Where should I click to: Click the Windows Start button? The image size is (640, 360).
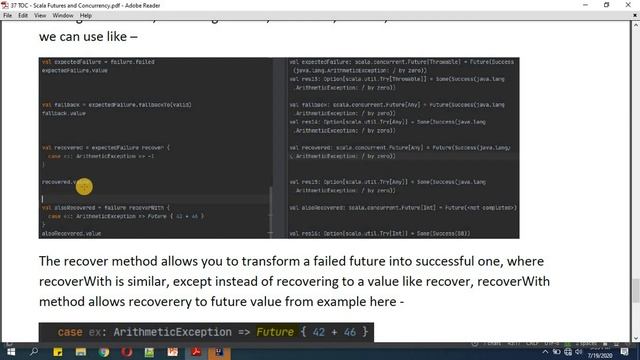pos(11,352)
